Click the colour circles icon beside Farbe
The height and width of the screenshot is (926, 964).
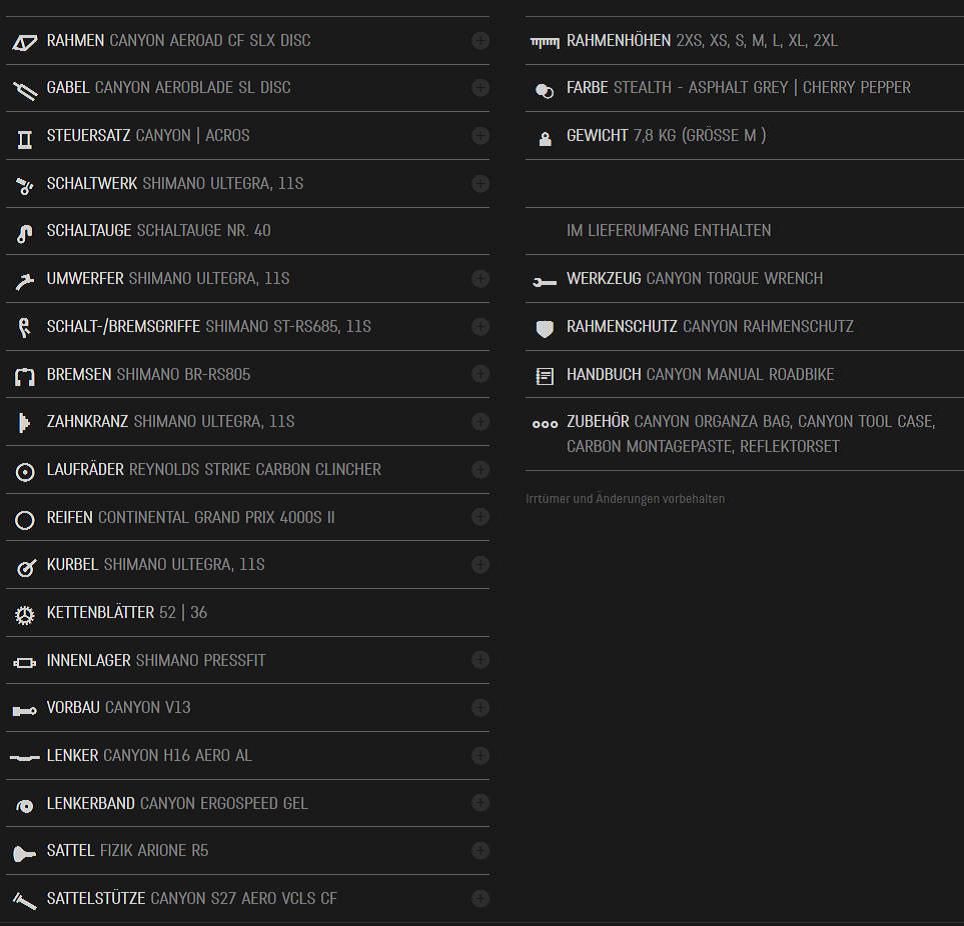(545, 91)
